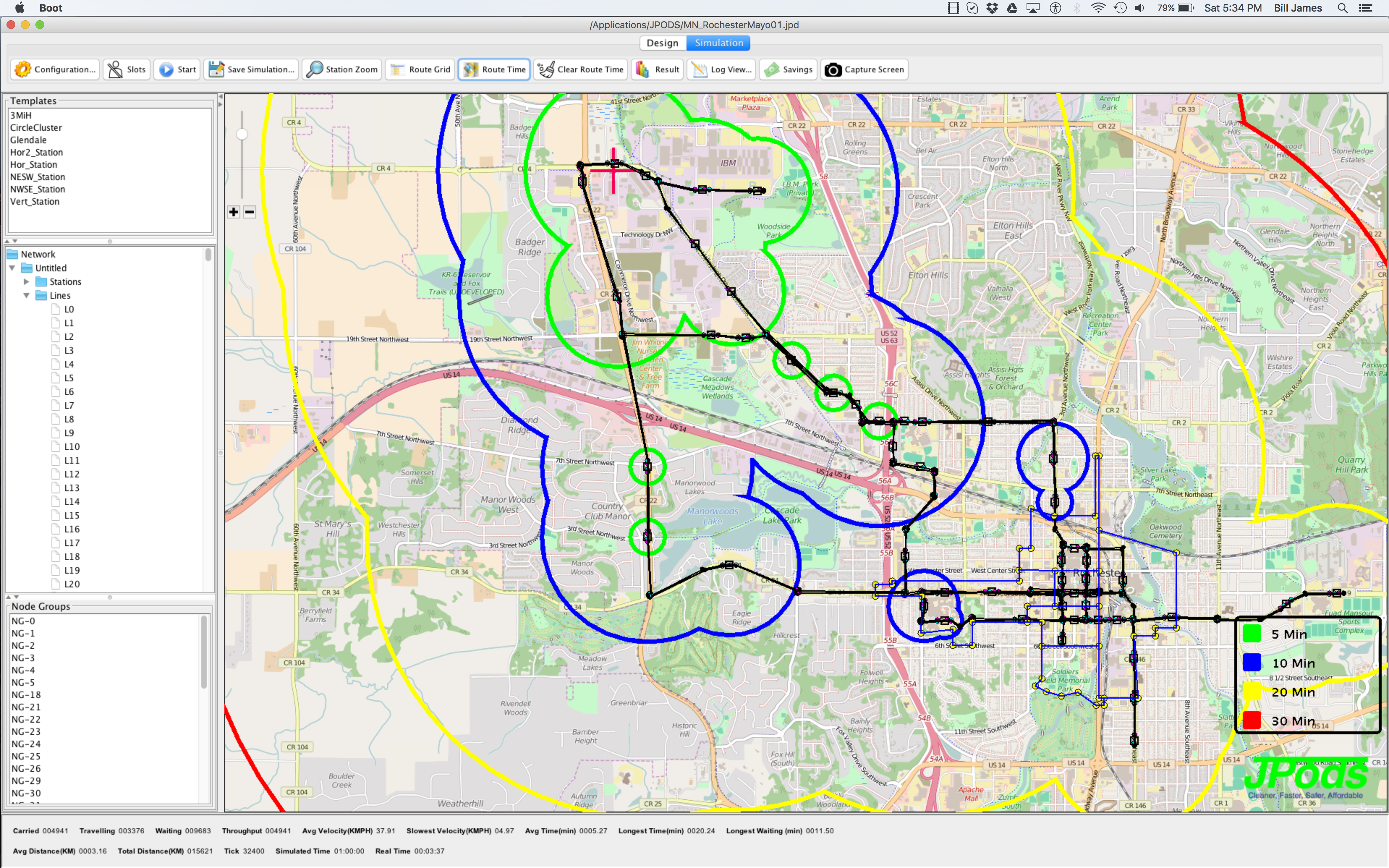Image resolution: width=1389 pixels, height=868 pixels.
Task: Select the CircleCluster template in the list
Action: [35, 127]
